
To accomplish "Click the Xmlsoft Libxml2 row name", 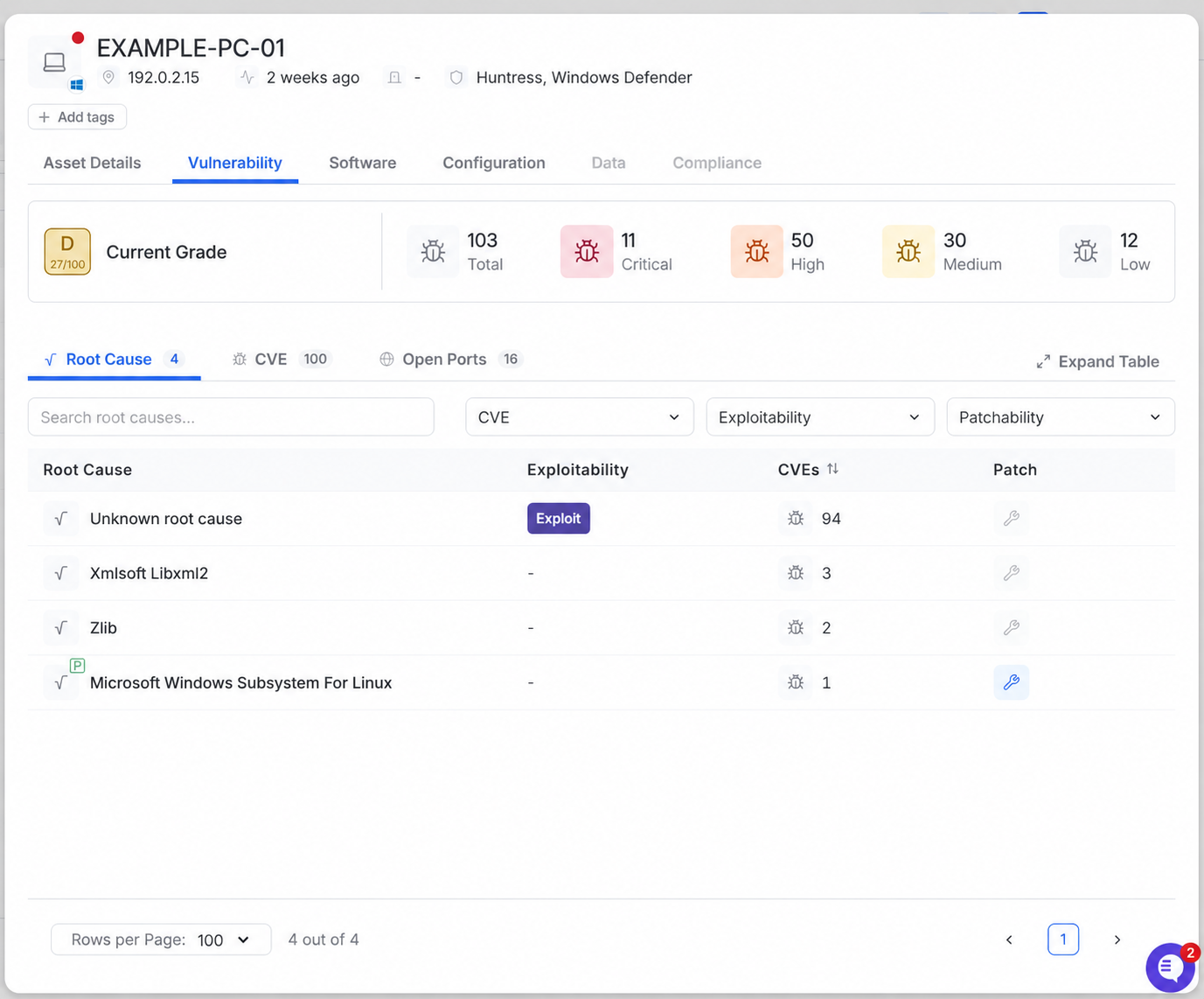I will [x=149, y=574].
